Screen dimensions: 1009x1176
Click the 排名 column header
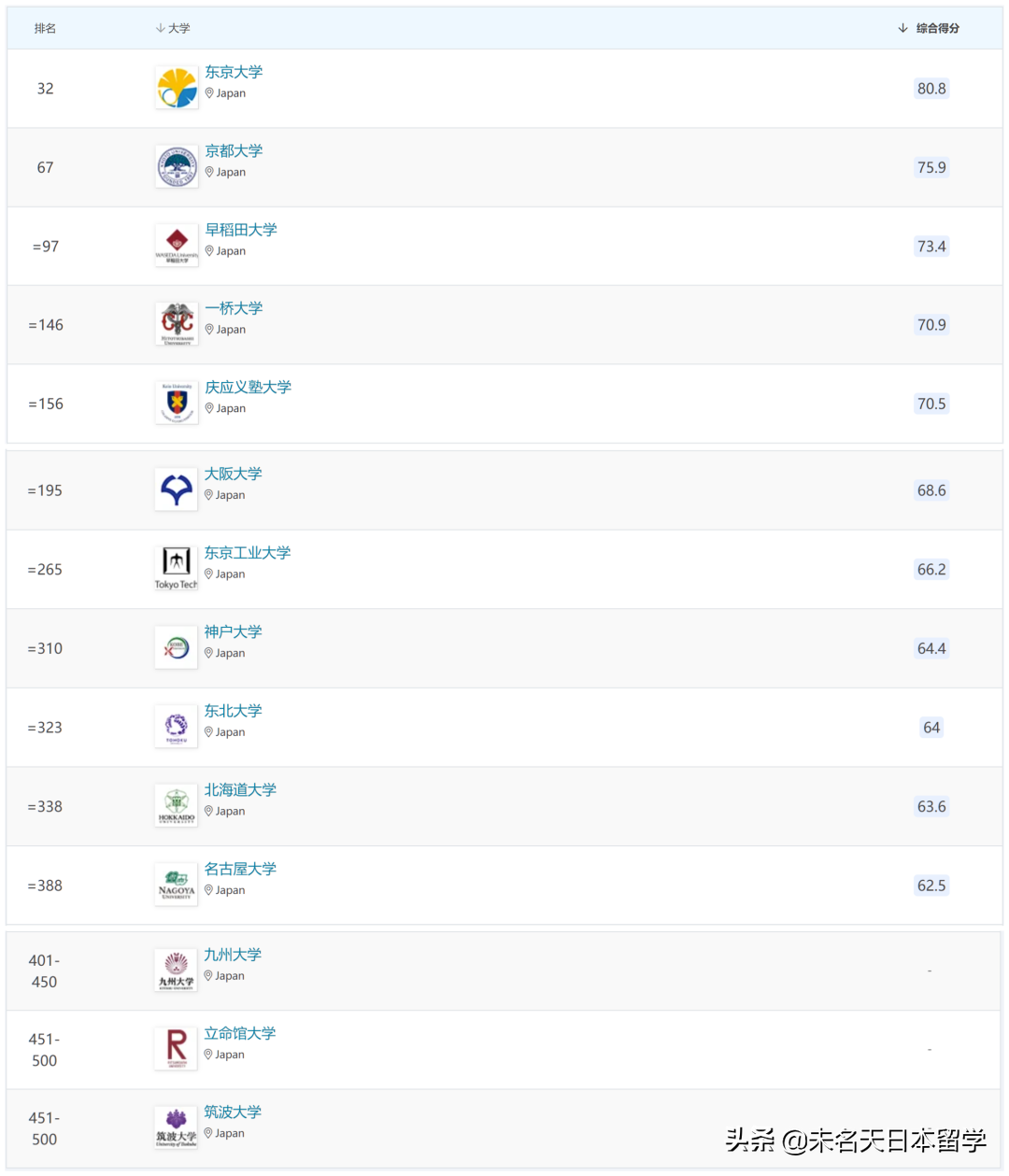tap(45, 28)
